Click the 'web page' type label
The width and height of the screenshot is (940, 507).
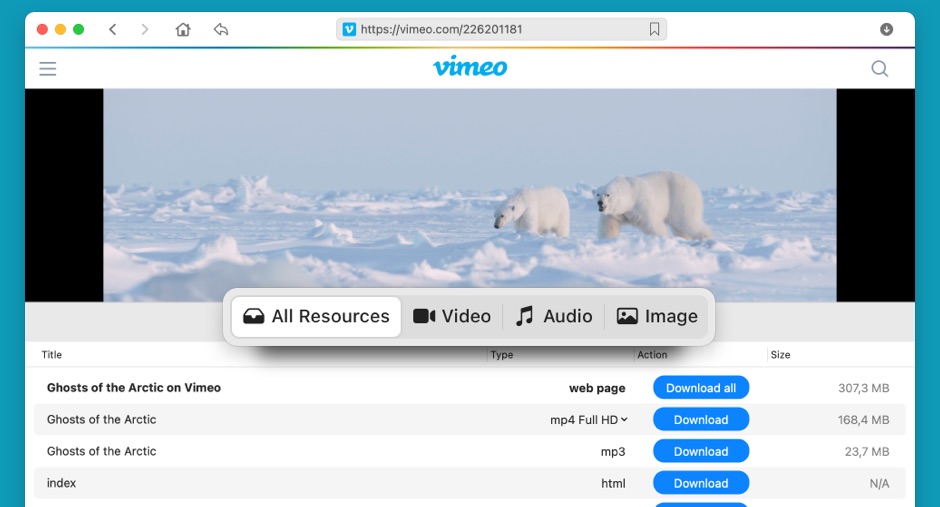click(x=597, y=388)
